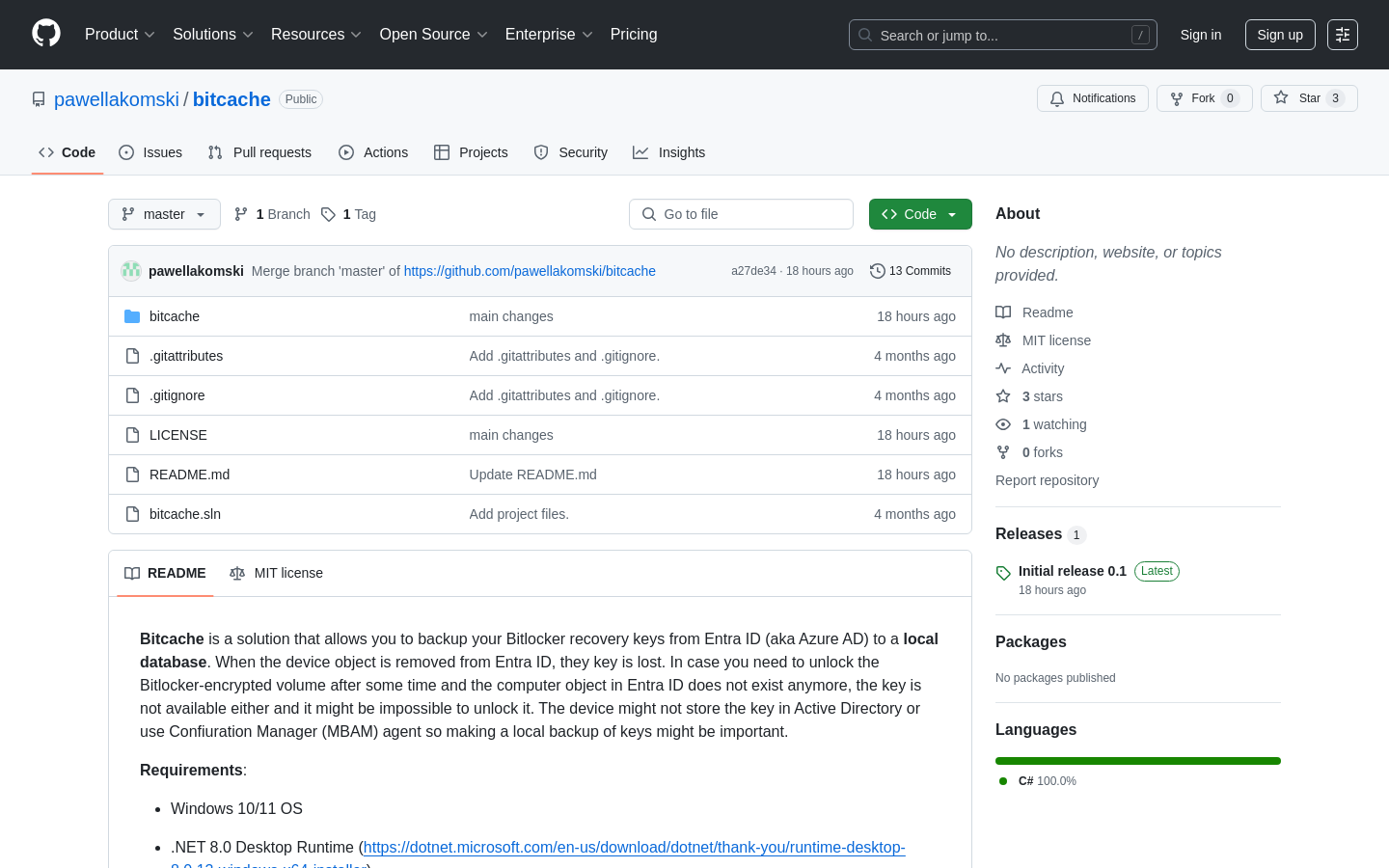The width and height of the screenshot is (1389, 868).
Task: Click the search magnifier icon
Action: tap(865, 35)
